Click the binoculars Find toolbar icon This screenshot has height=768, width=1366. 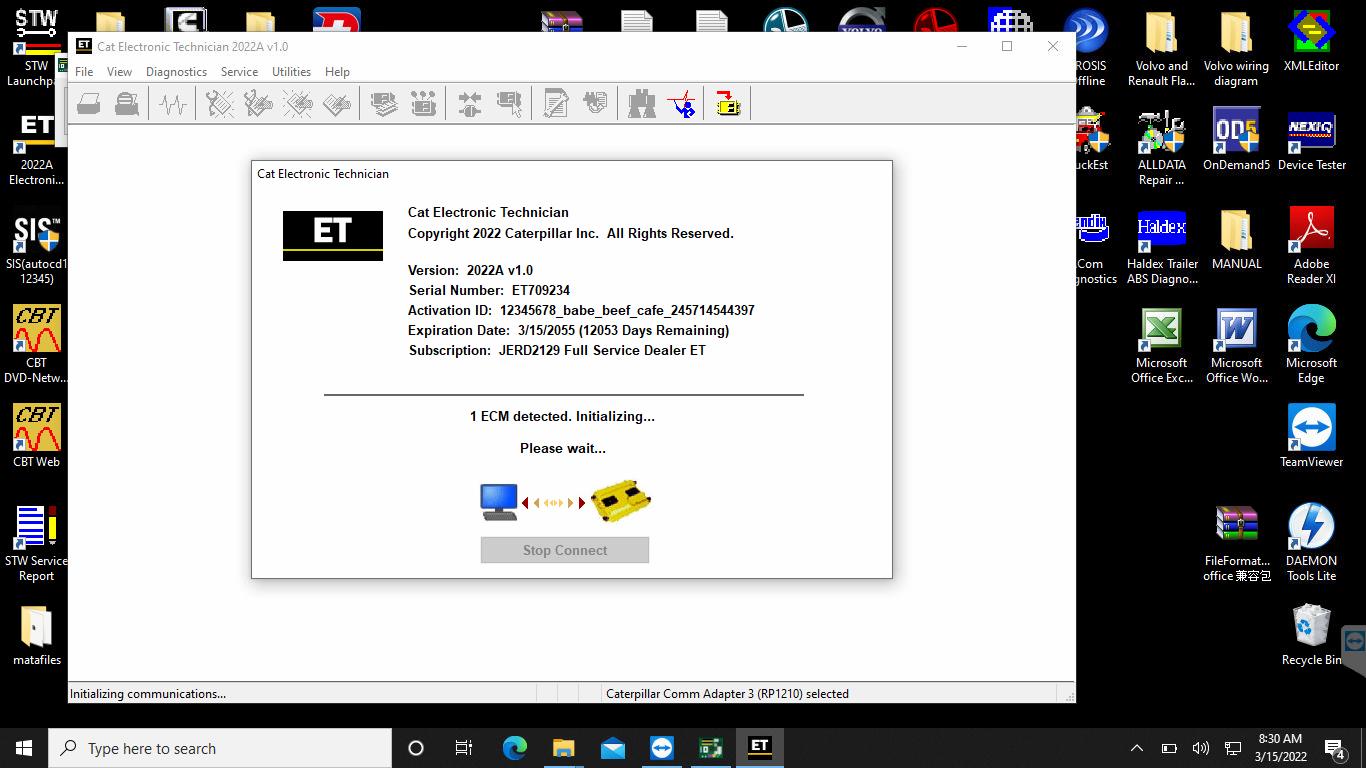(x=642, y=103)
